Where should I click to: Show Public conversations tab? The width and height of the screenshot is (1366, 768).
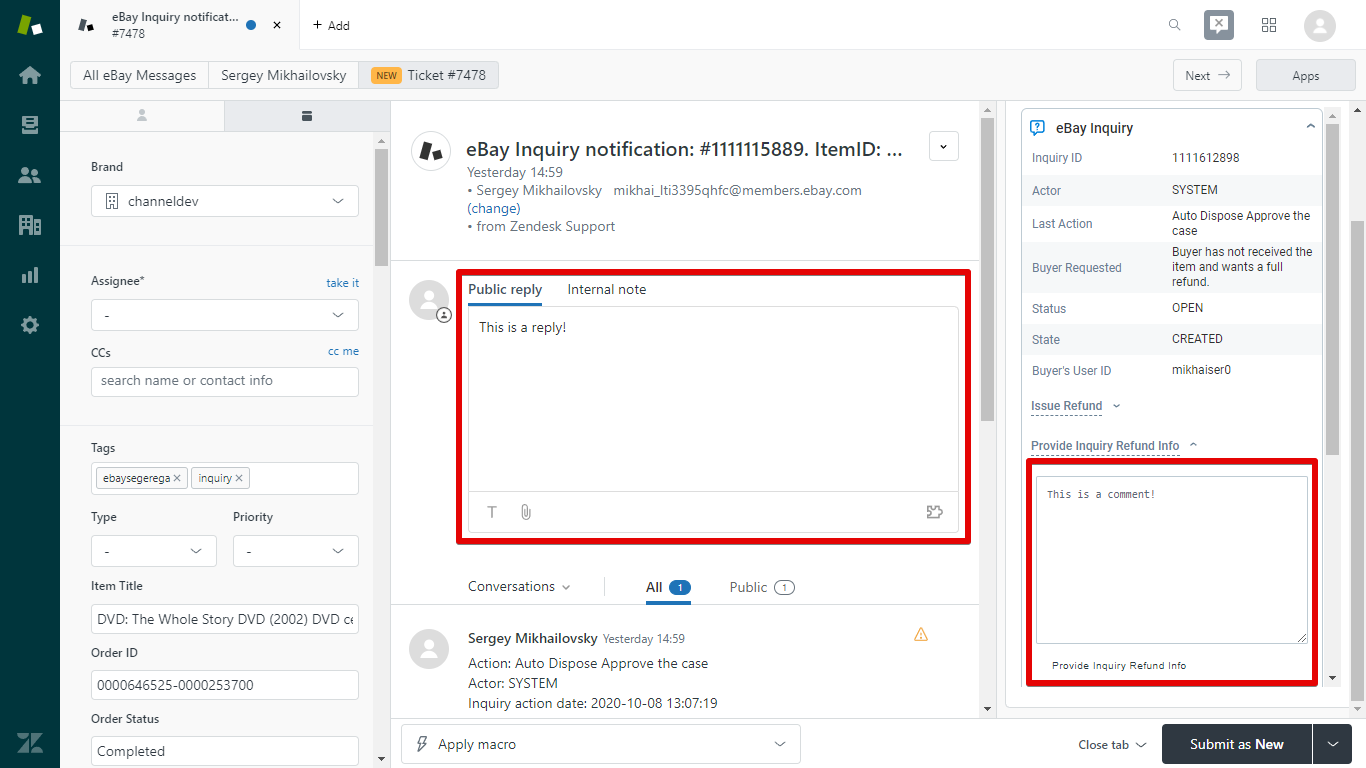pyautogui.click(x=762, y=587)
